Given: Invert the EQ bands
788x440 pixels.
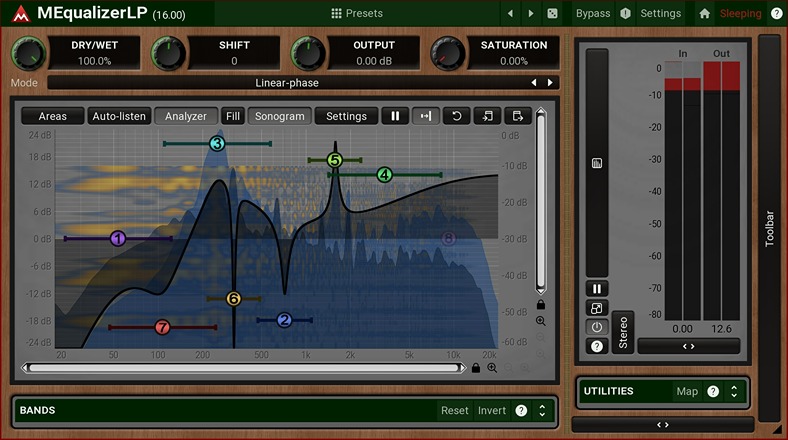Looking at the screenshot, I should click(x=491, y=410).
